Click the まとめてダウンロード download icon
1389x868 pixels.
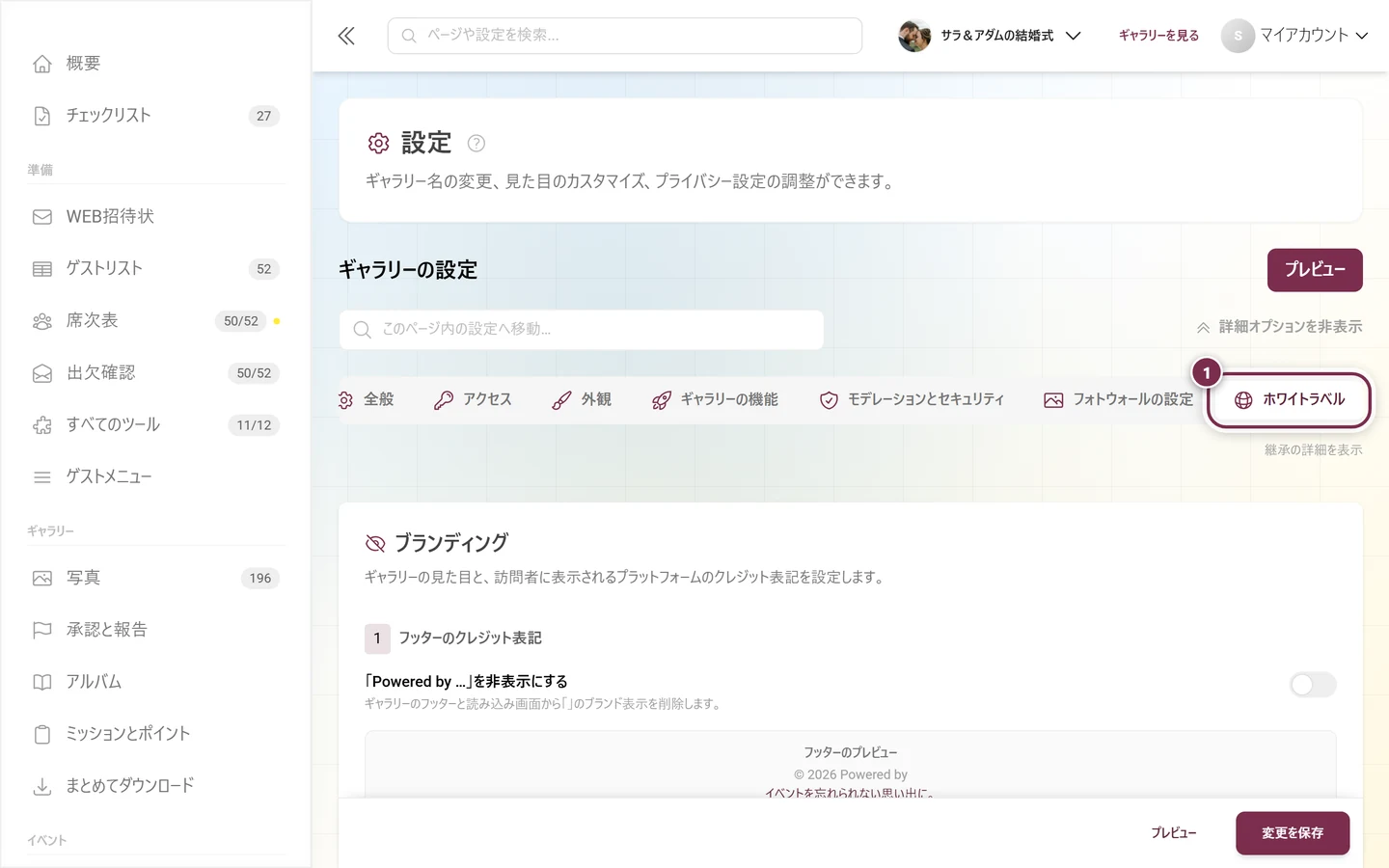[42, 787]
